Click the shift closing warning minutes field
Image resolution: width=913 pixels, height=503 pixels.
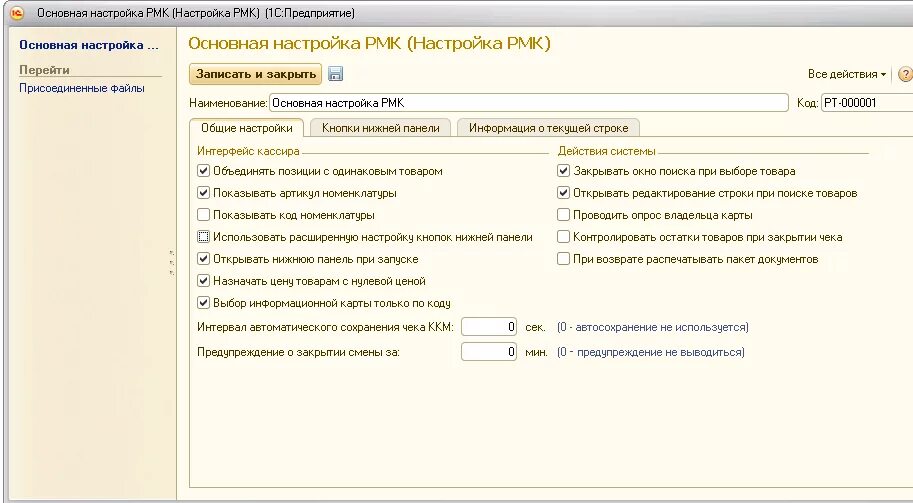489,352
